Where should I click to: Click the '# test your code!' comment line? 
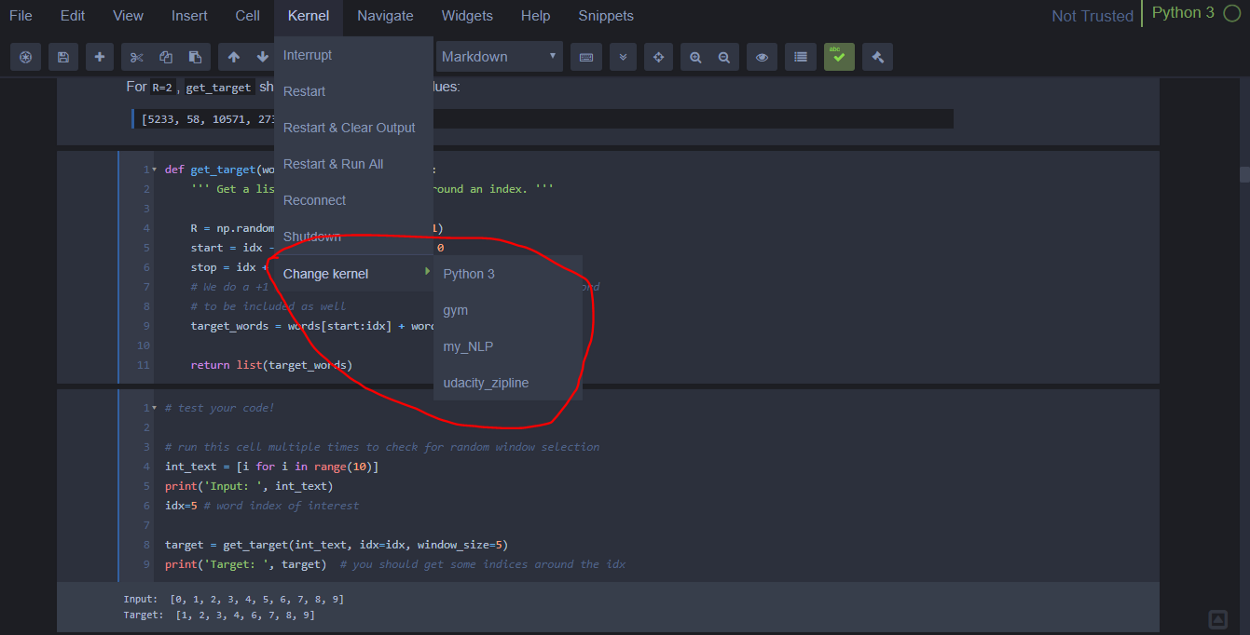coord(219,408)
